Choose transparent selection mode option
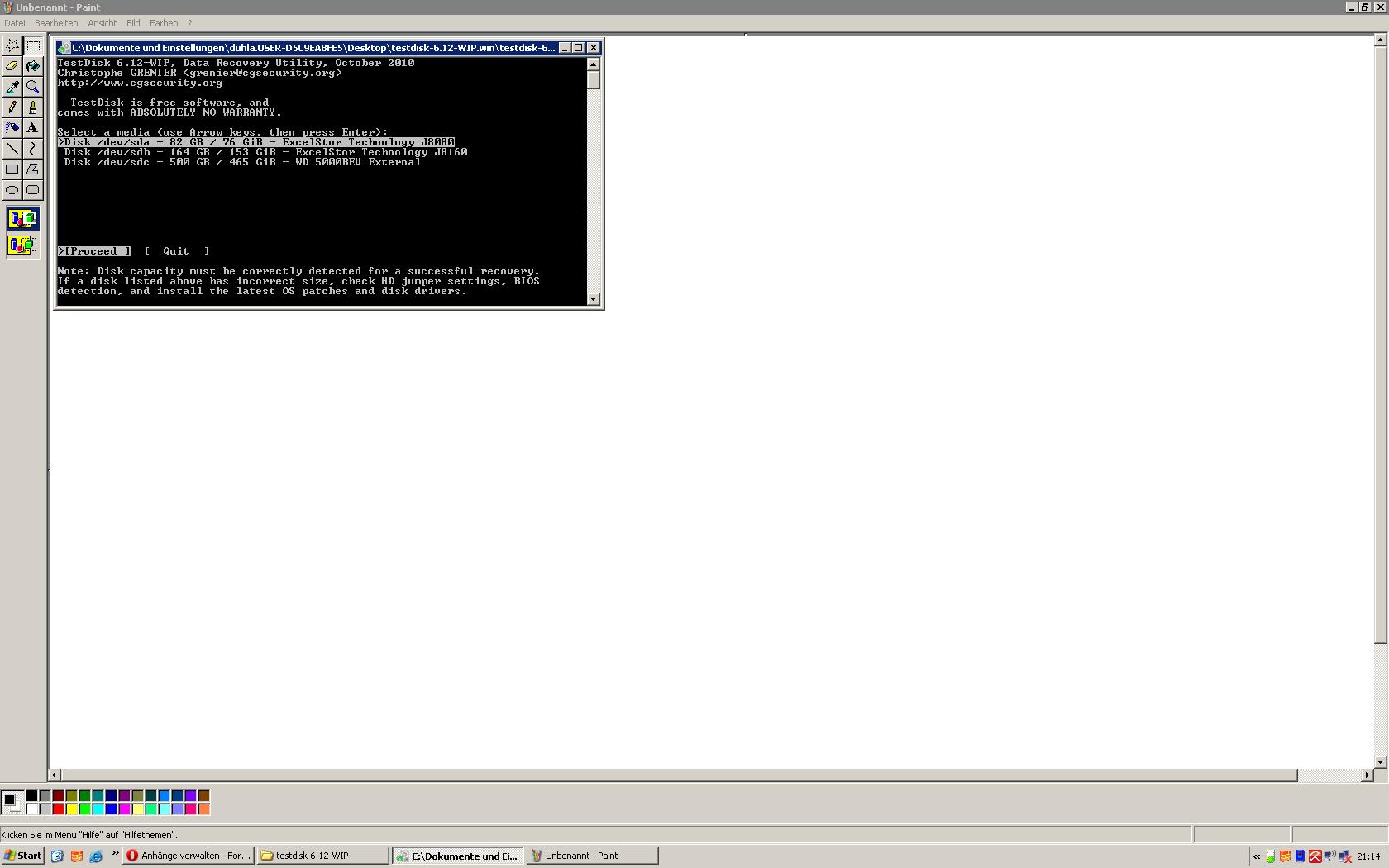This screenshot has height=868, width=1389. tap(22, 246)
